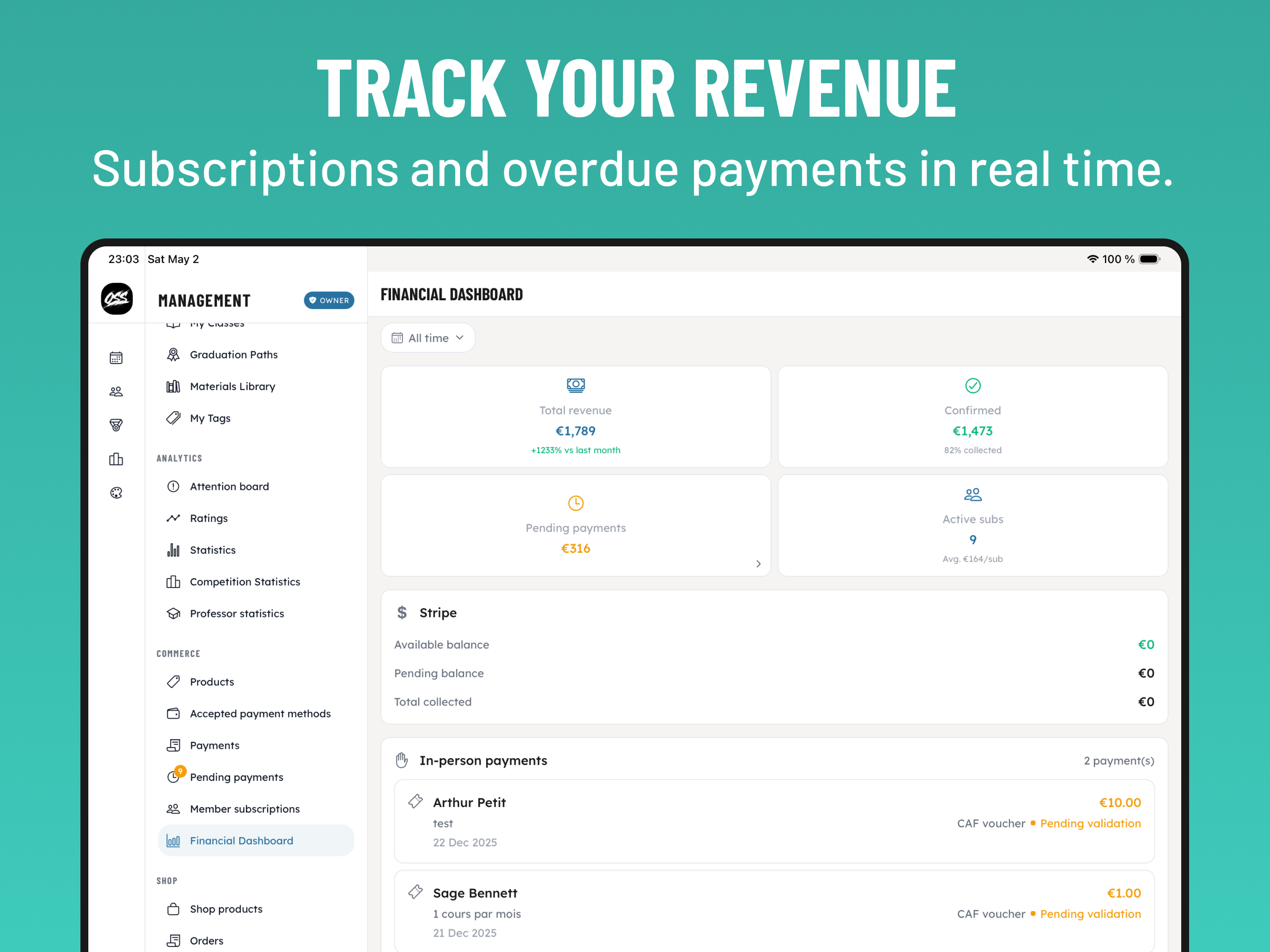Click the Arthur Petit voucher ticket icon

click(x=415, y=801)
